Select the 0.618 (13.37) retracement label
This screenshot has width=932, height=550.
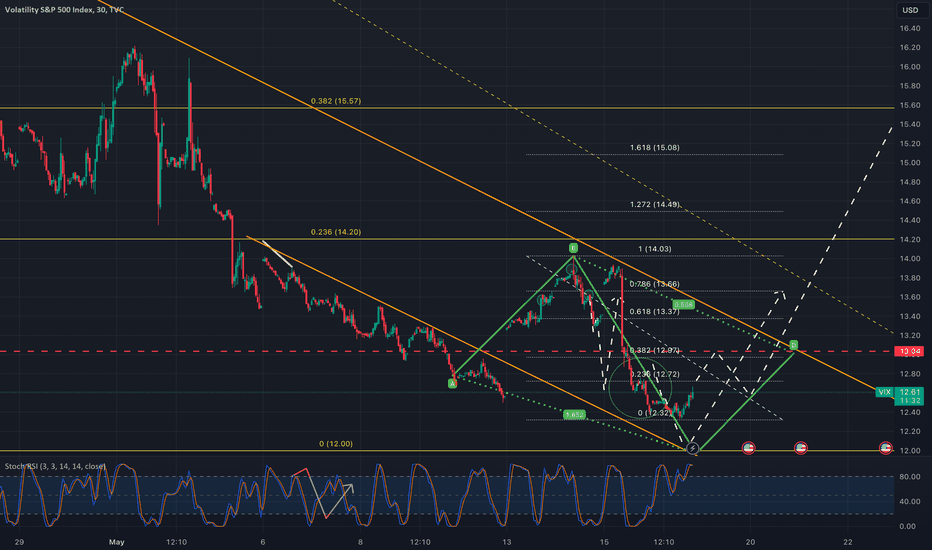(654, 312)
